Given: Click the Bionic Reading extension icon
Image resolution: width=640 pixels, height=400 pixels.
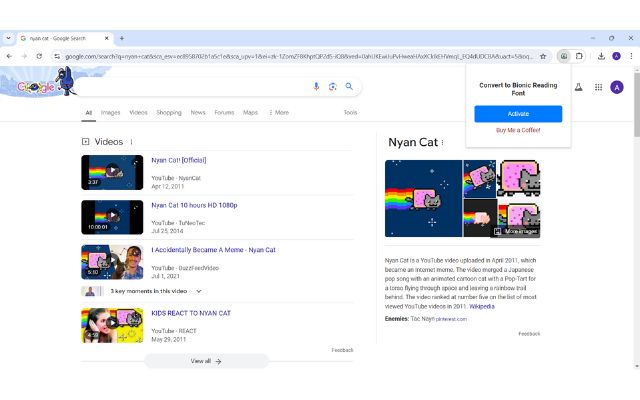Looking at the screenshot, I should 564,56.
